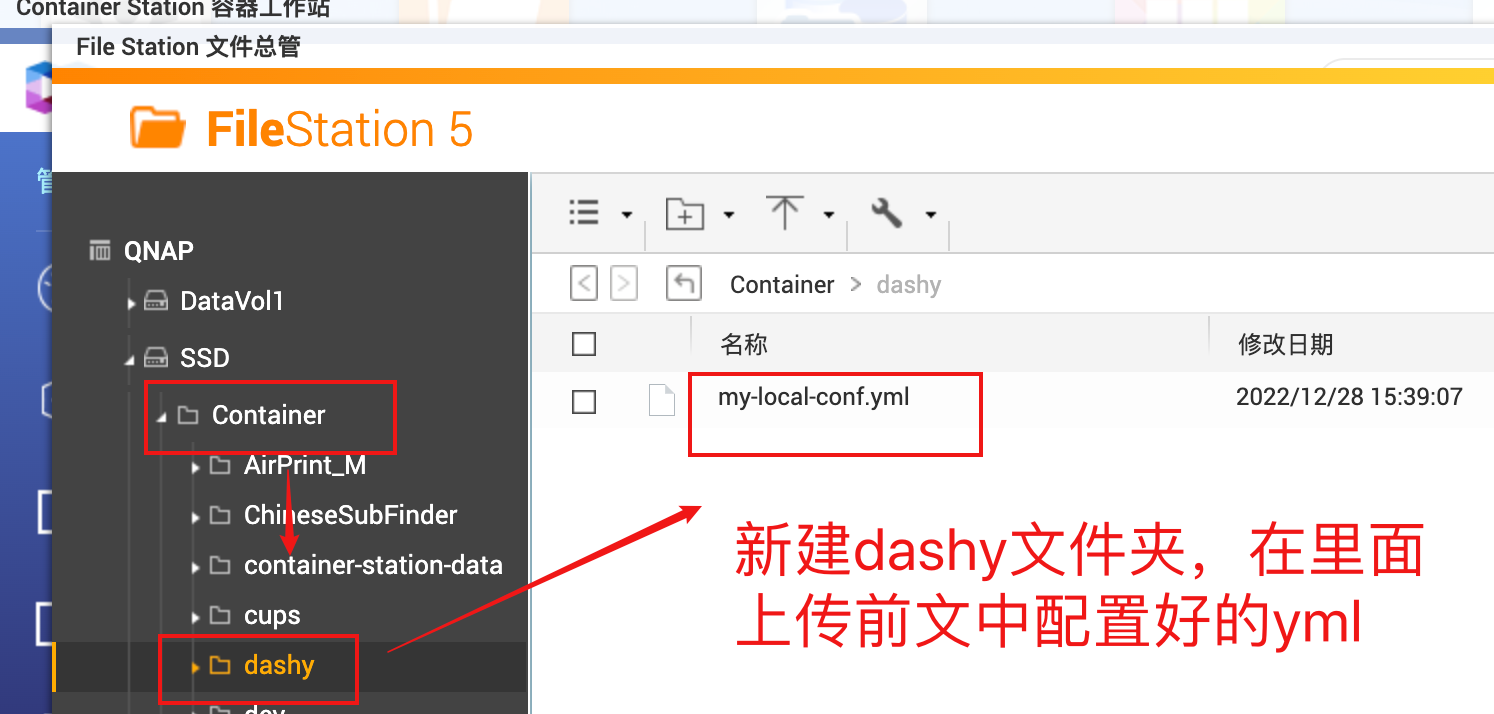Open the view mode dropdown arrow
The image size is (1494, 714).
627,214
